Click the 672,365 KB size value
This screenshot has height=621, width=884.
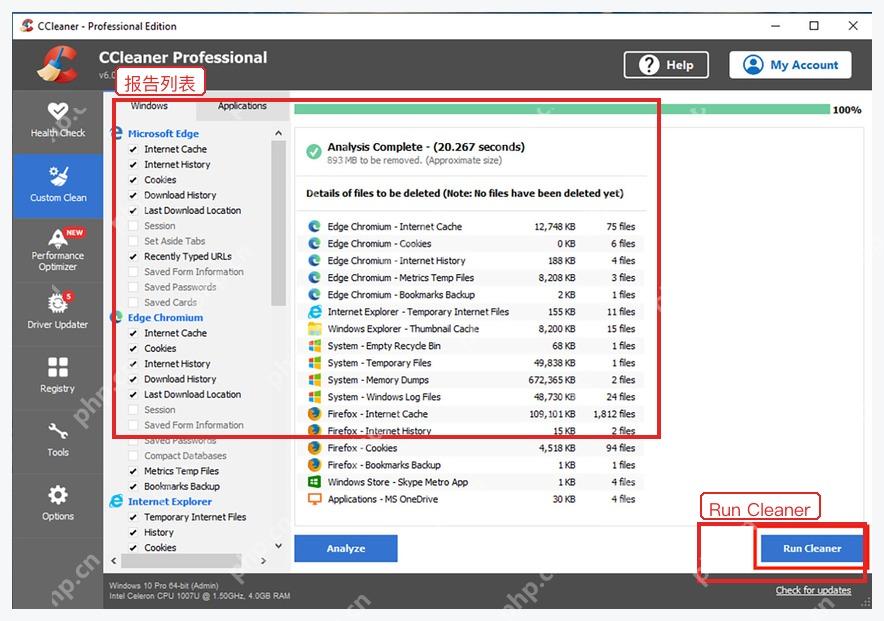552,380
